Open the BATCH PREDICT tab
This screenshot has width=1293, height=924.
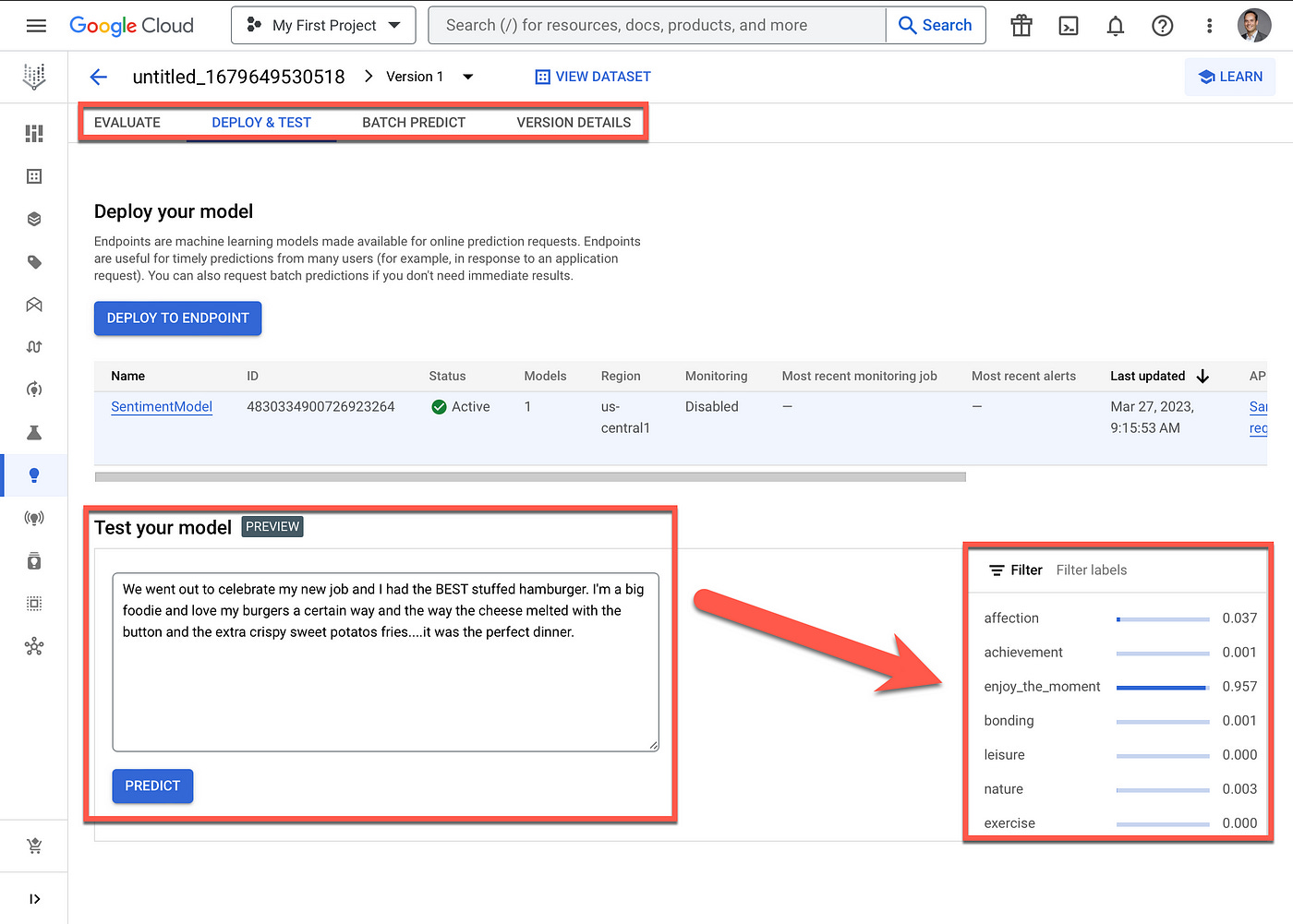pyautogui.click(x=414, y=122)
